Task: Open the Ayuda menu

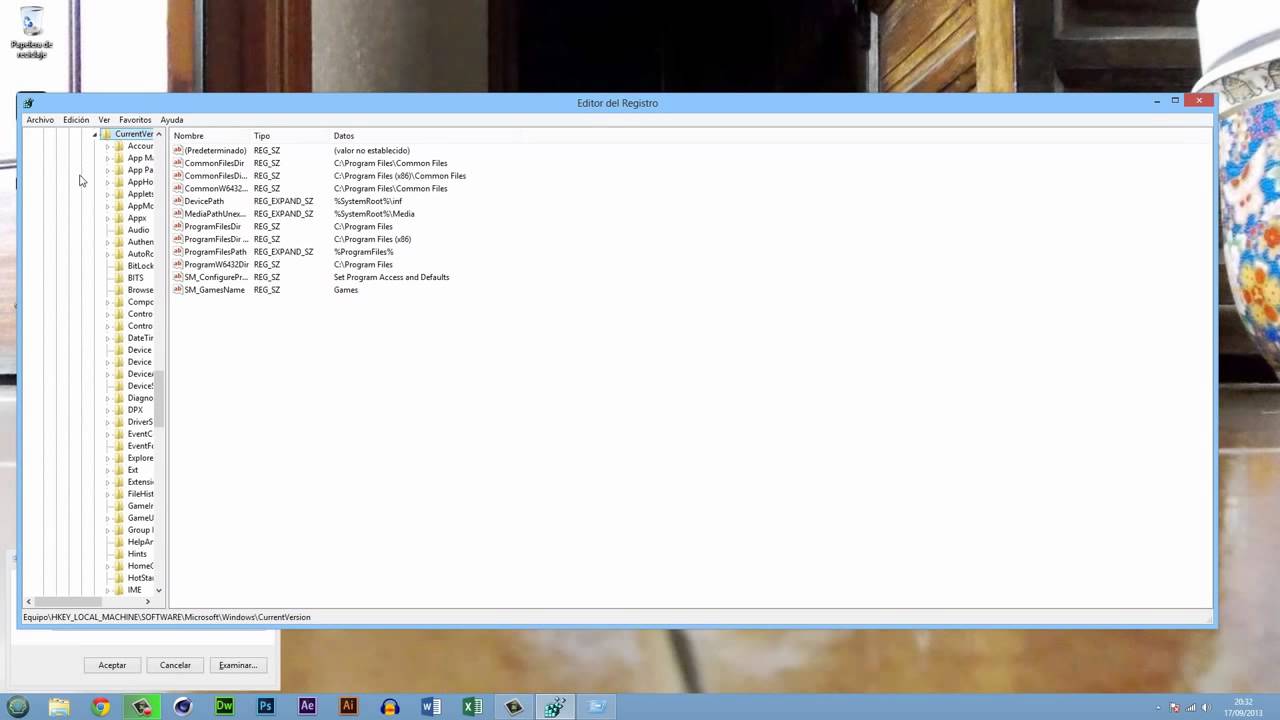Action: [x=172, y=120]
